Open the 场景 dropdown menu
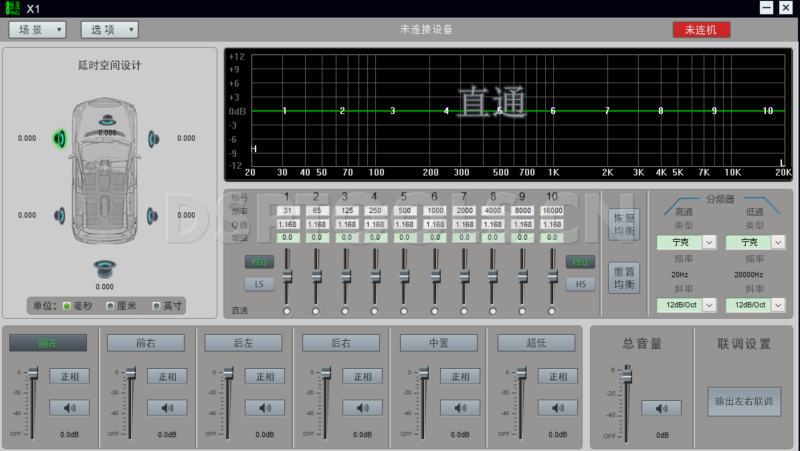The height and width of the screenshot is (451, 800). point(37,30)
